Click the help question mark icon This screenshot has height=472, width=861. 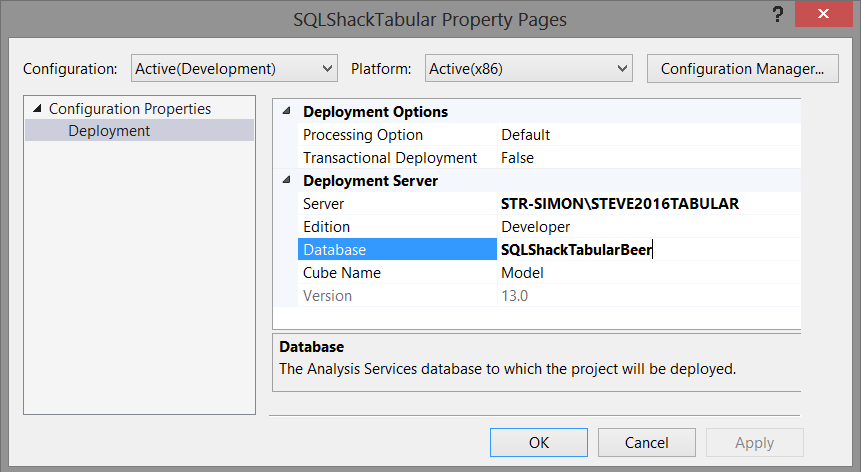777,16
